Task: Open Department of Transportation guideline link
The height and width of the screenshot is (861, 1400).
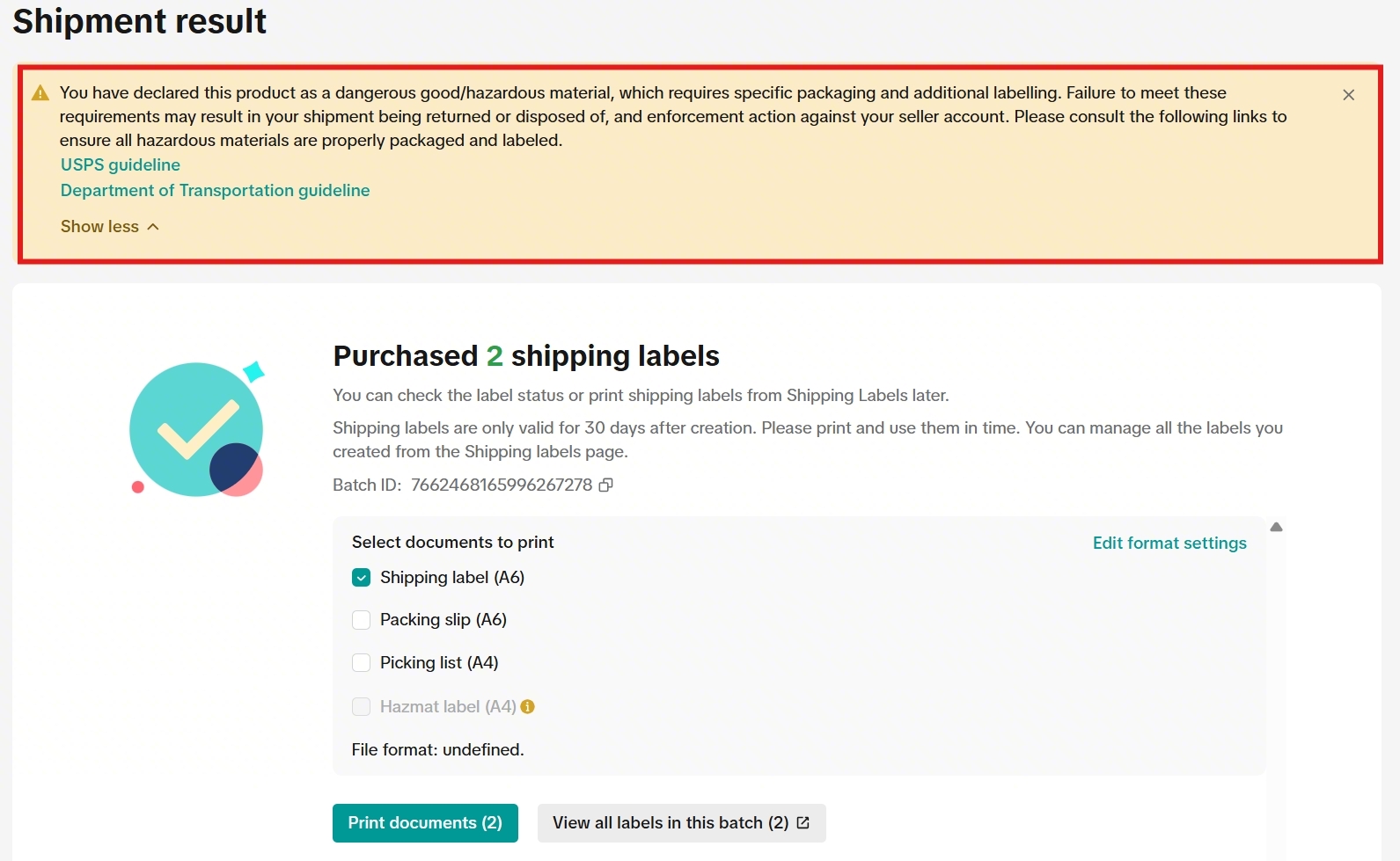Action: point(216,190)
